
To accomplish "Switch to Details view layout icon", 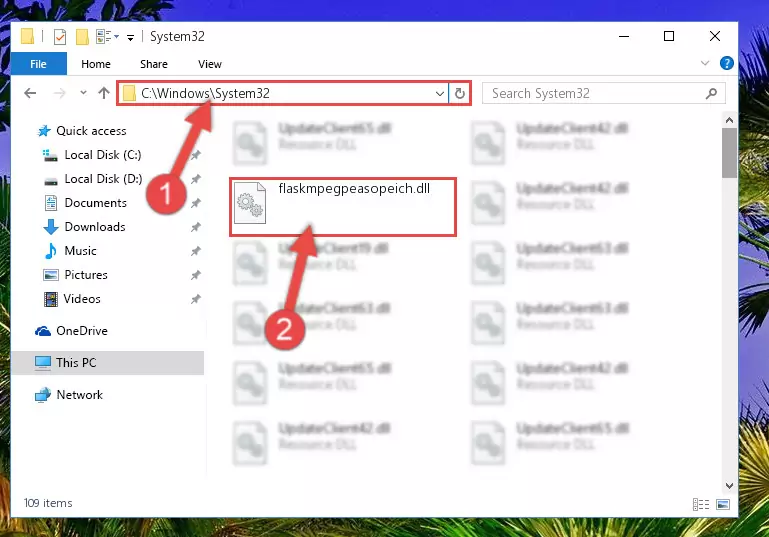I will pyautogui.click(x=701, y=504).
